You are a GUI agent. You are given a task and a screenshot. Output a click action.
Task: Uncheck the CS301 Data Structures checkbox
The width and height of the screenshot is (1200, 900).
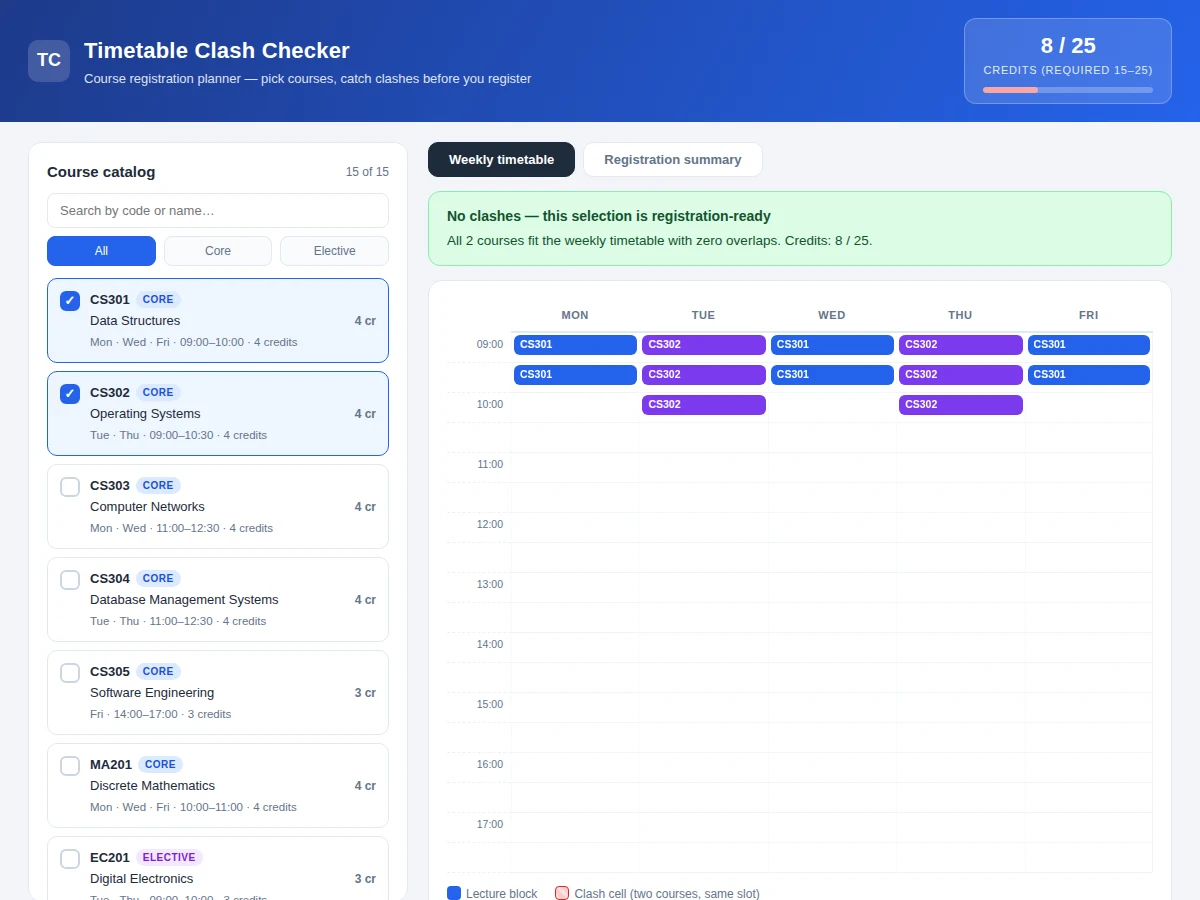coord(70,301)
